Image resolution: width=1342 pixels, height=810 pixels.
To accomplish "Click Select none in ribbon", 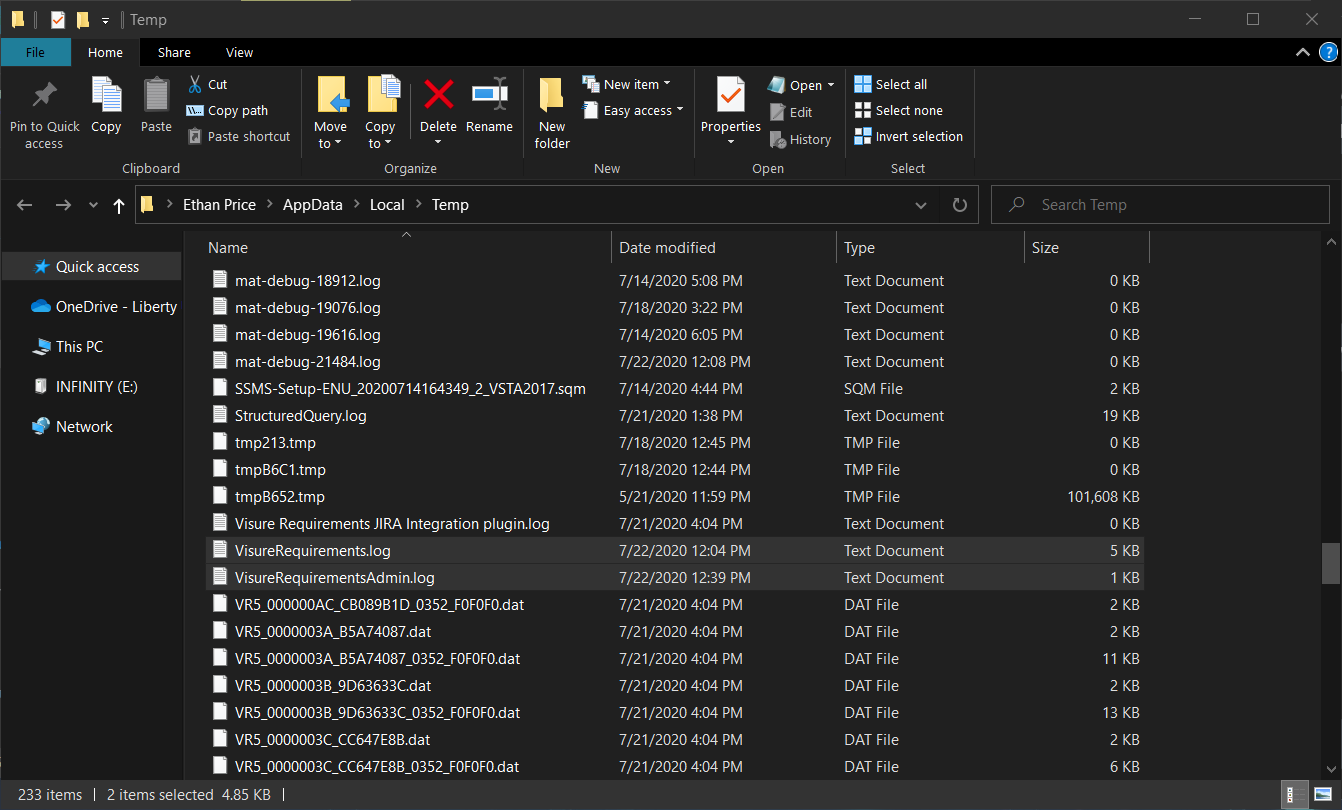I will [899, 111].
